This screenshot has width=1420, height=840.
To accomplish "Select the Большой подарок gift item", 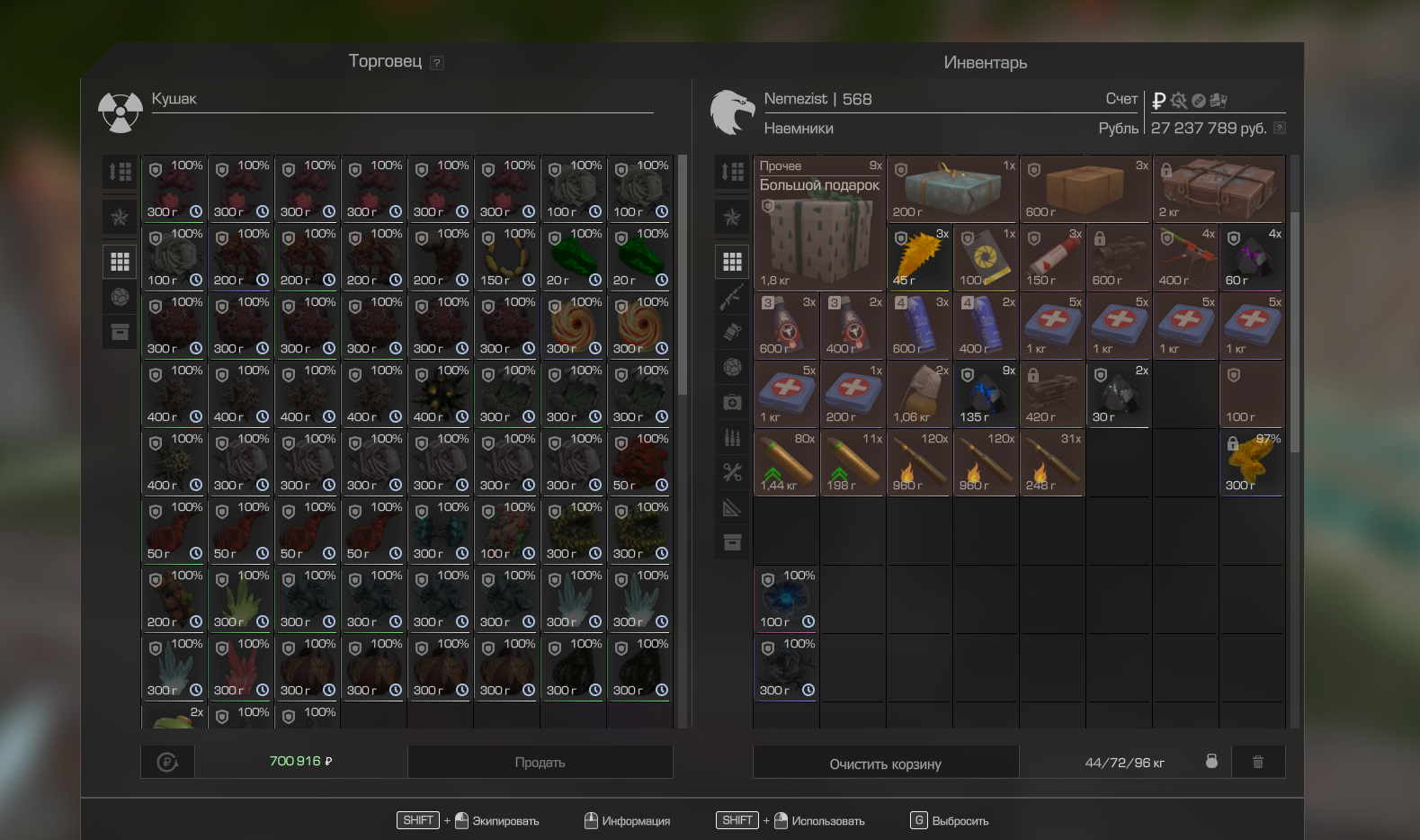I will [x=820, y=223].
